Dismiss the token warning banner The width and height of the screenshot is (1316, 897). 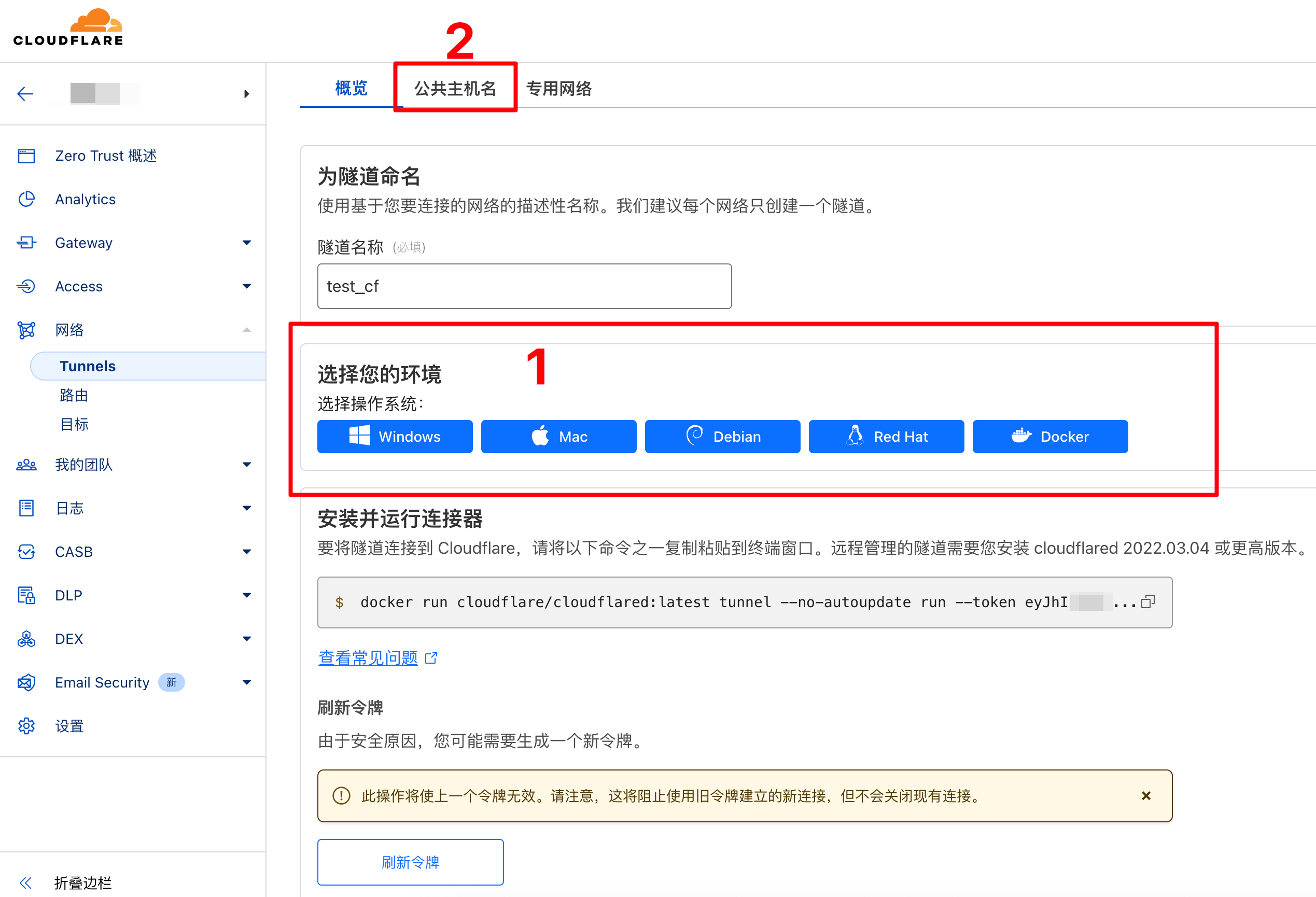[x=1146, y=796]
